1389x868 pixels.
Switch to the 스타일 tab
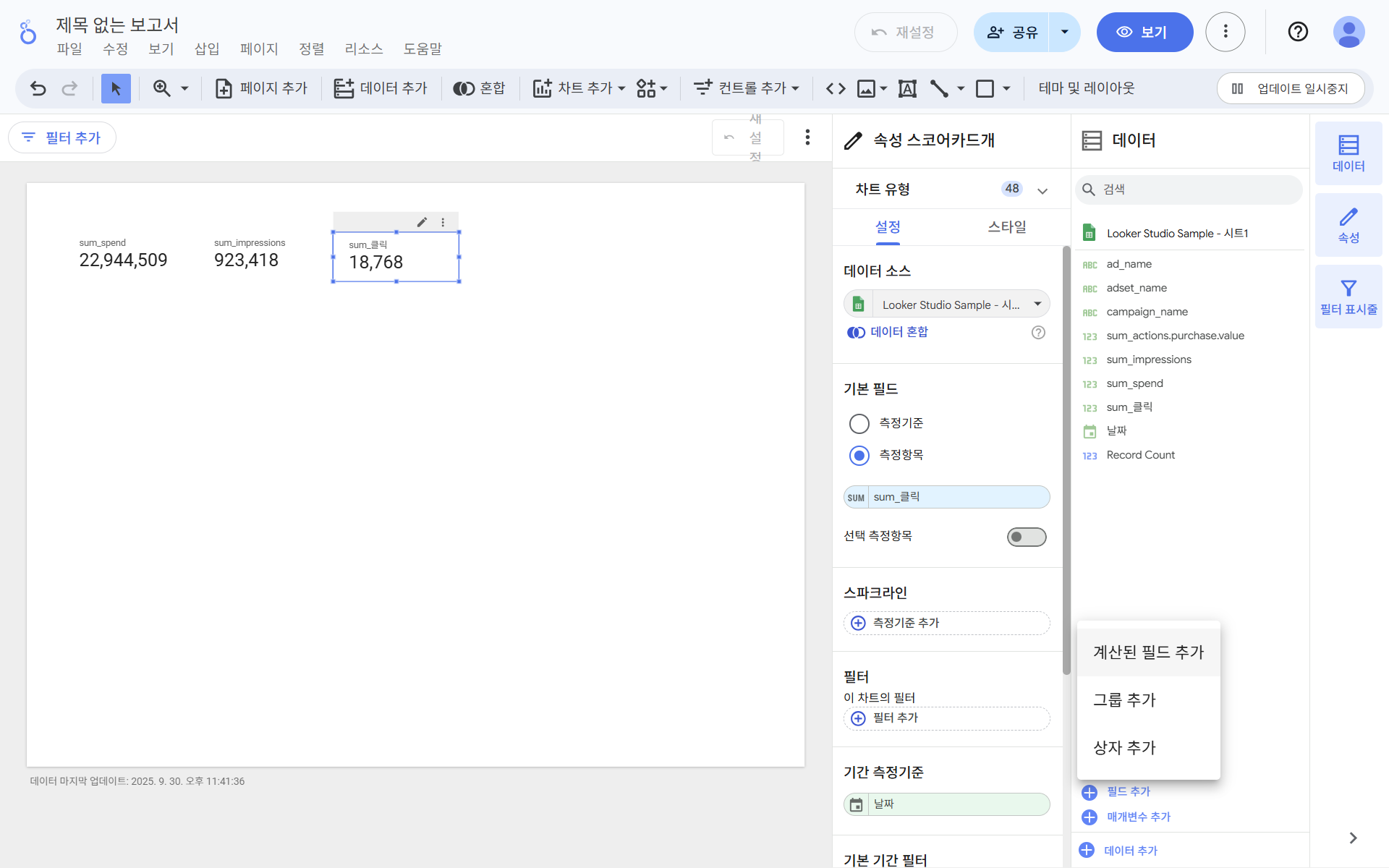pyautogui.click(x=1006, y=227)
